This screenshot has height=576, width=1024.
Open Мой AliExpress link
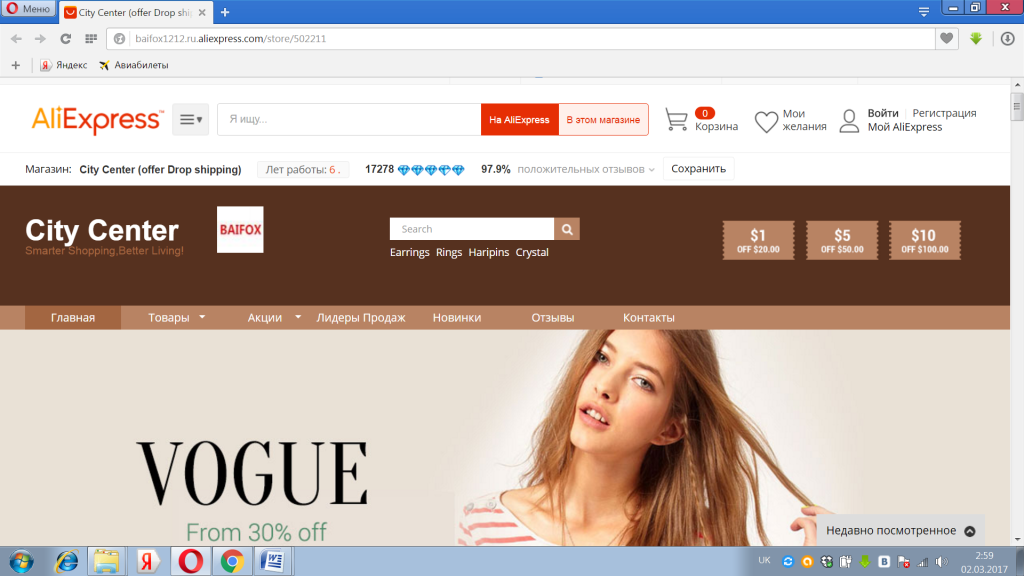(x=904, y=127)
